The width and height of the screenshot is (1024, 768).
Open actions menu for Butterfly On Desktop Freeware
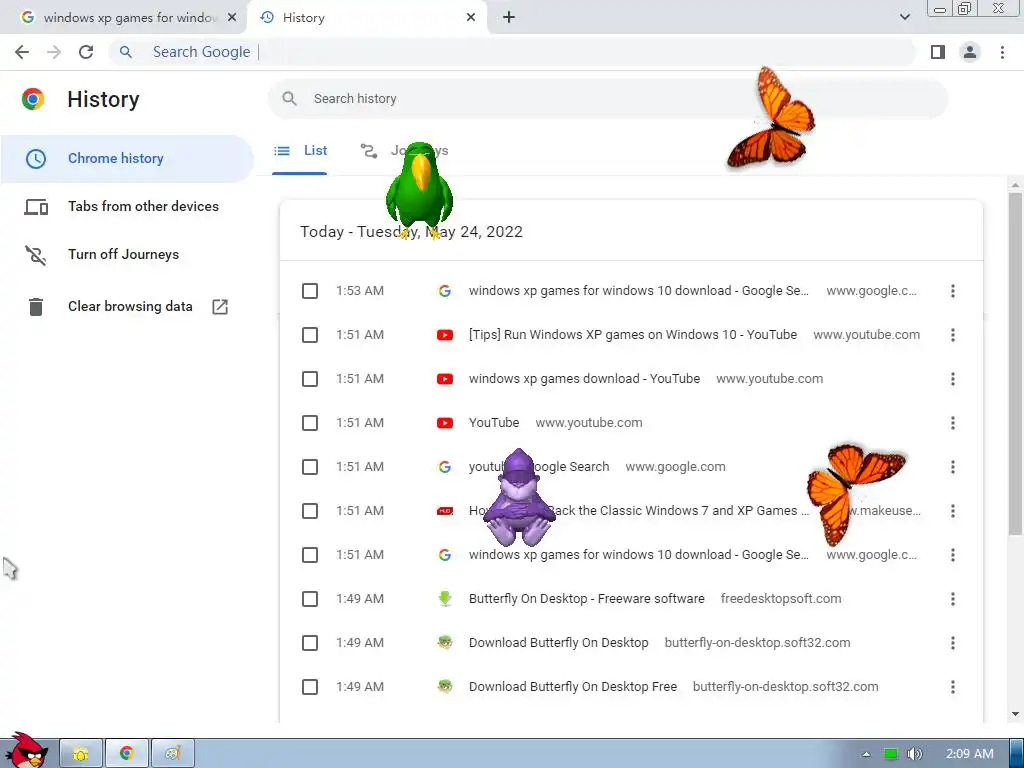coord(953,599)
